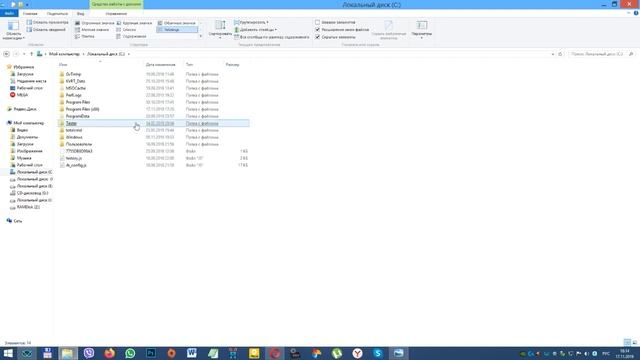Open the address bar history dropdown
This screenshot has height=360, width=640.
click(x=553, y=54)
